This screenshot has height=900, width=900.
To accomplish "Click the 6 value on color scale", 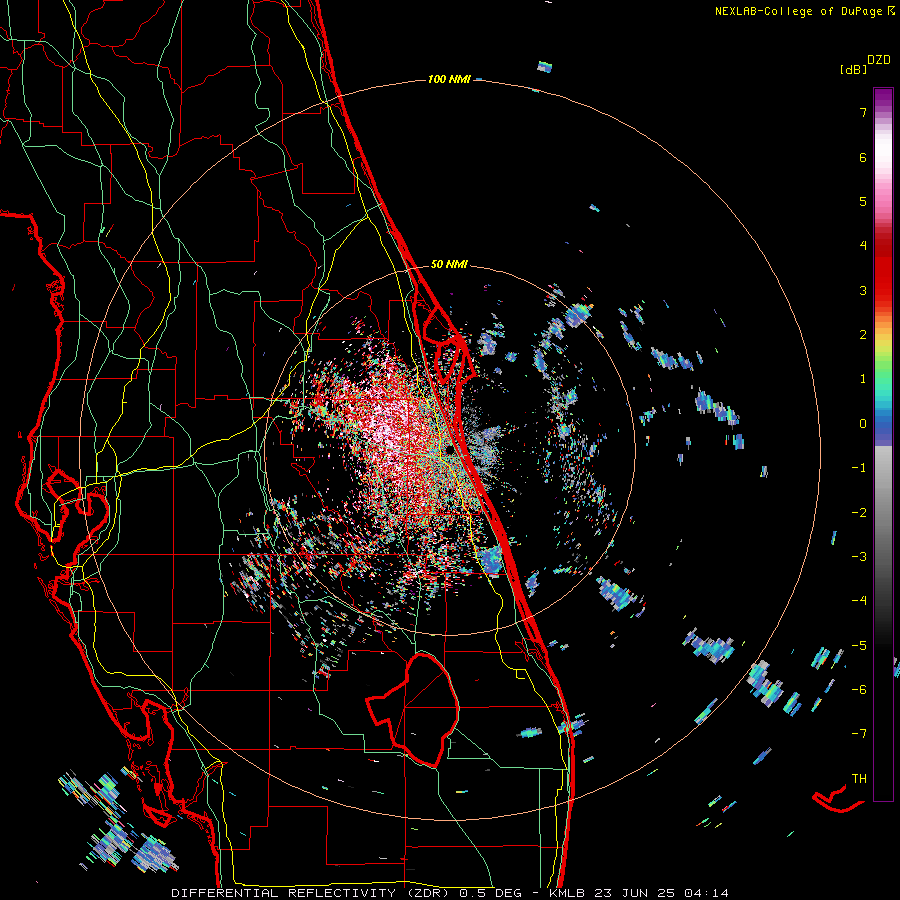I will tap(863, 157).
